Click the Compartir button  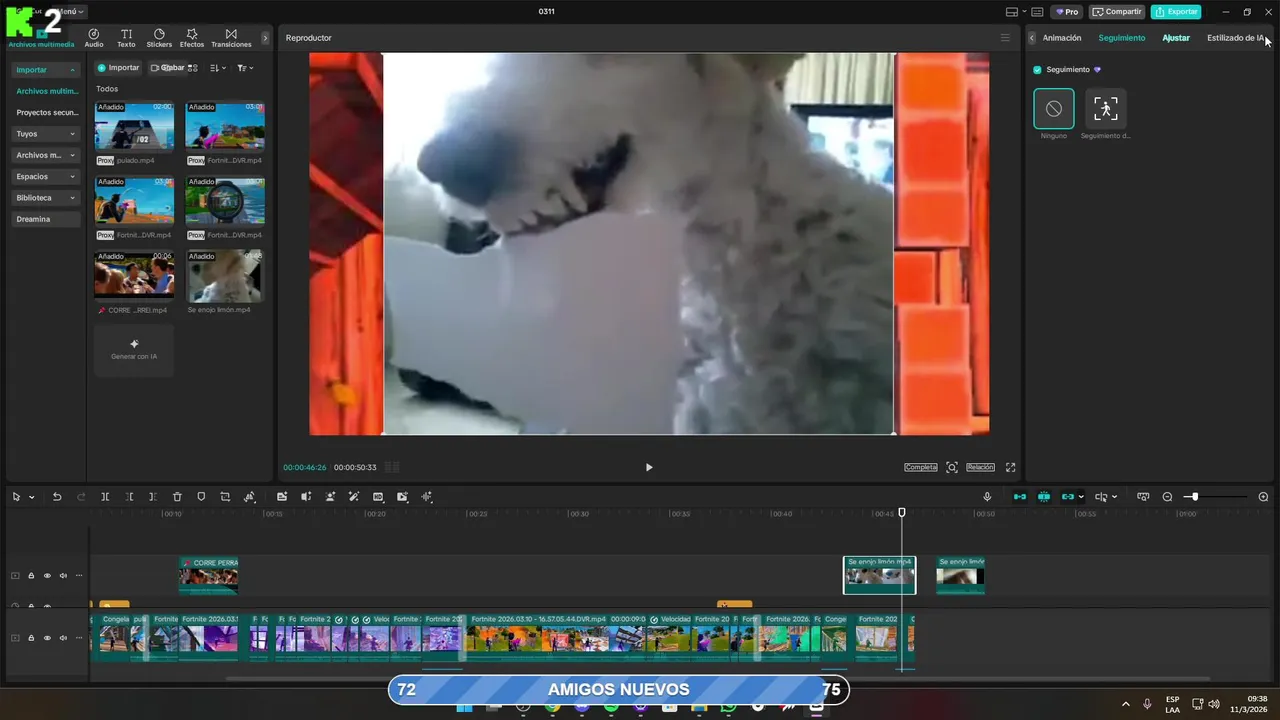click(1117, 12)
